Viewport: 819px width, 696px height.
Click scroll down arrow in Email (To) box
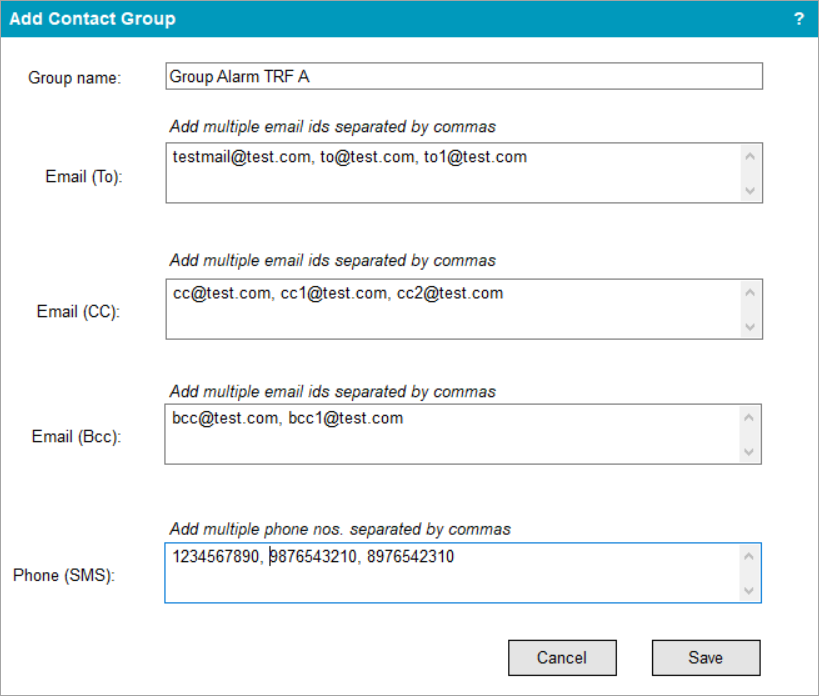pos(750,191)
